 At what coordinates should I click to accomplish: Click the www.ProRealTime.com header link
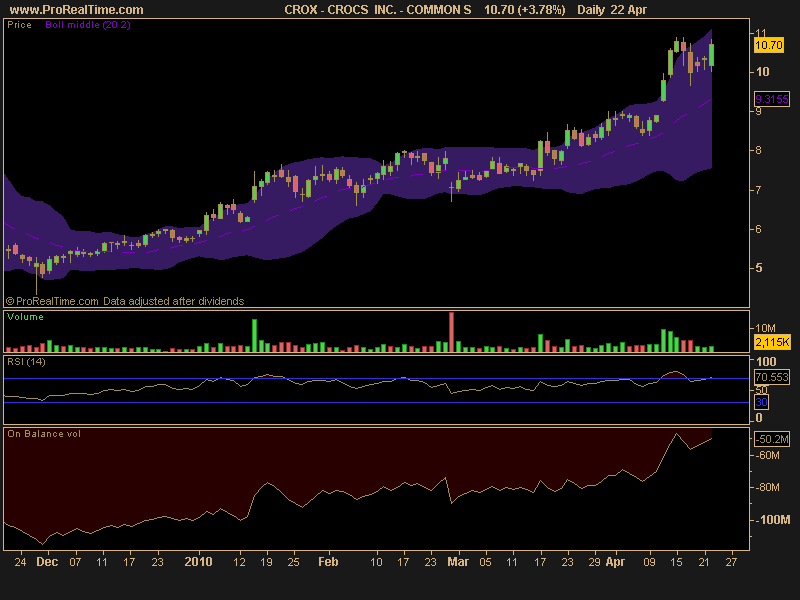77,10
